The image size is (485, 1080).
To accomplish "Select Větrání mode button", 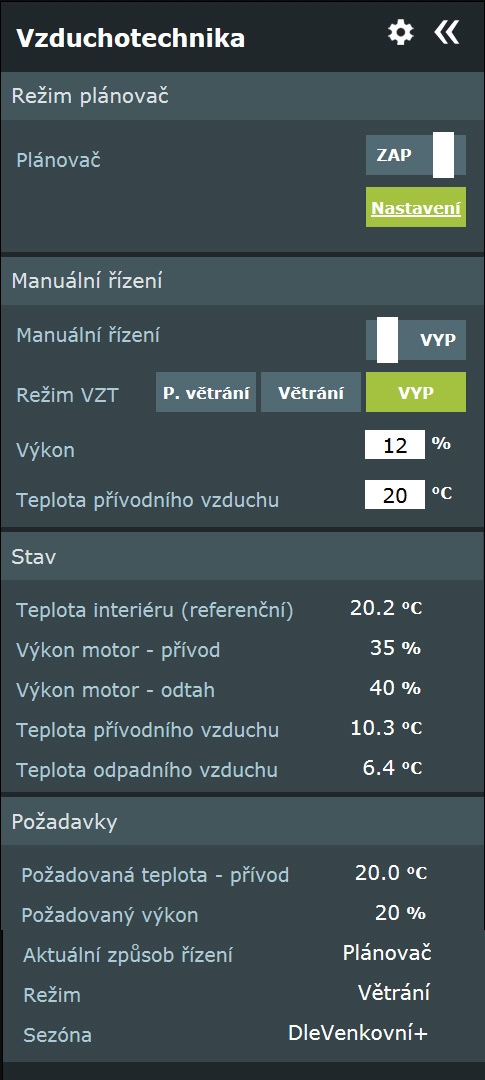I will 311,393.
